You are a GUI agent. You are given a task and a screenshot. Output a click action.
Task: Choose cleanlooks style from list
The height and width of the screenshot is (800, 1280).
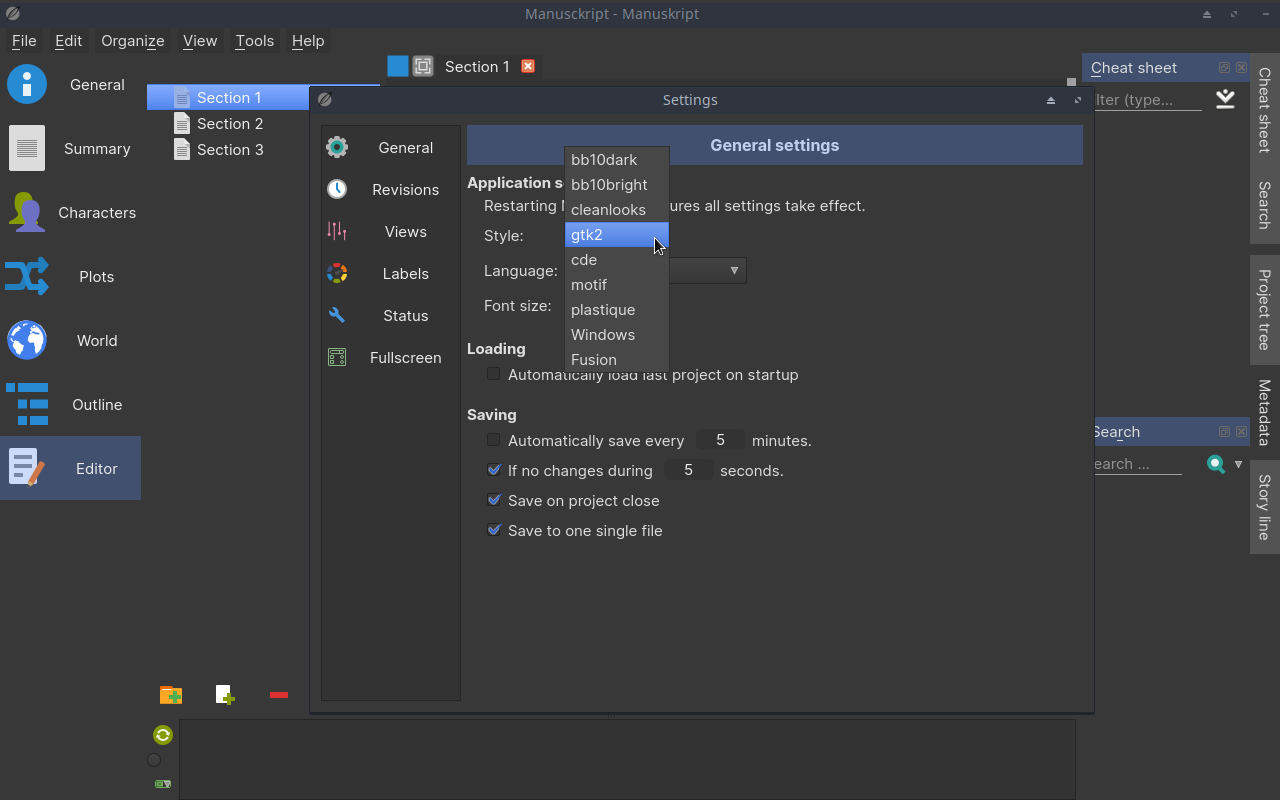617,209
